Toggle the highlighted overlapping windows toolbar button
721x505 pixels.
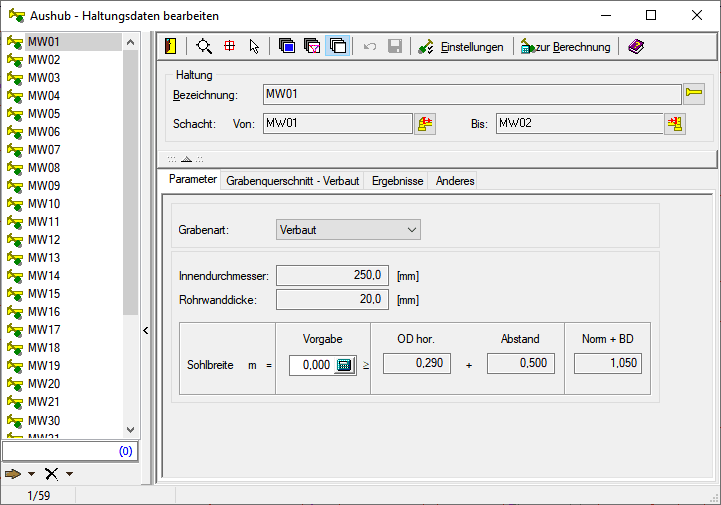(337, 46)
